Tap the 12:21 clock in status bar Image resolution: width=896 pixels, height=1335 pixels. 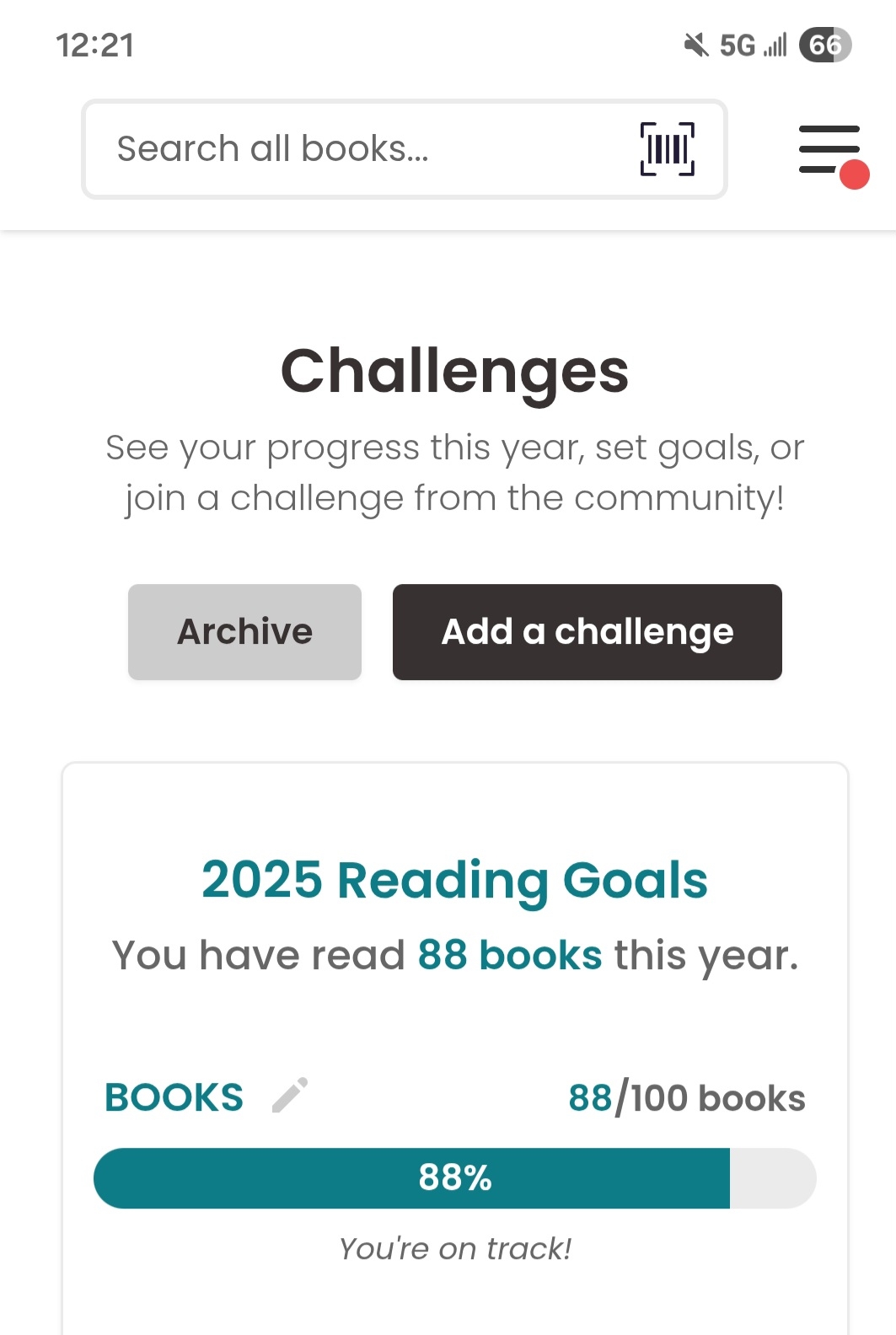(x=94, y=45)
